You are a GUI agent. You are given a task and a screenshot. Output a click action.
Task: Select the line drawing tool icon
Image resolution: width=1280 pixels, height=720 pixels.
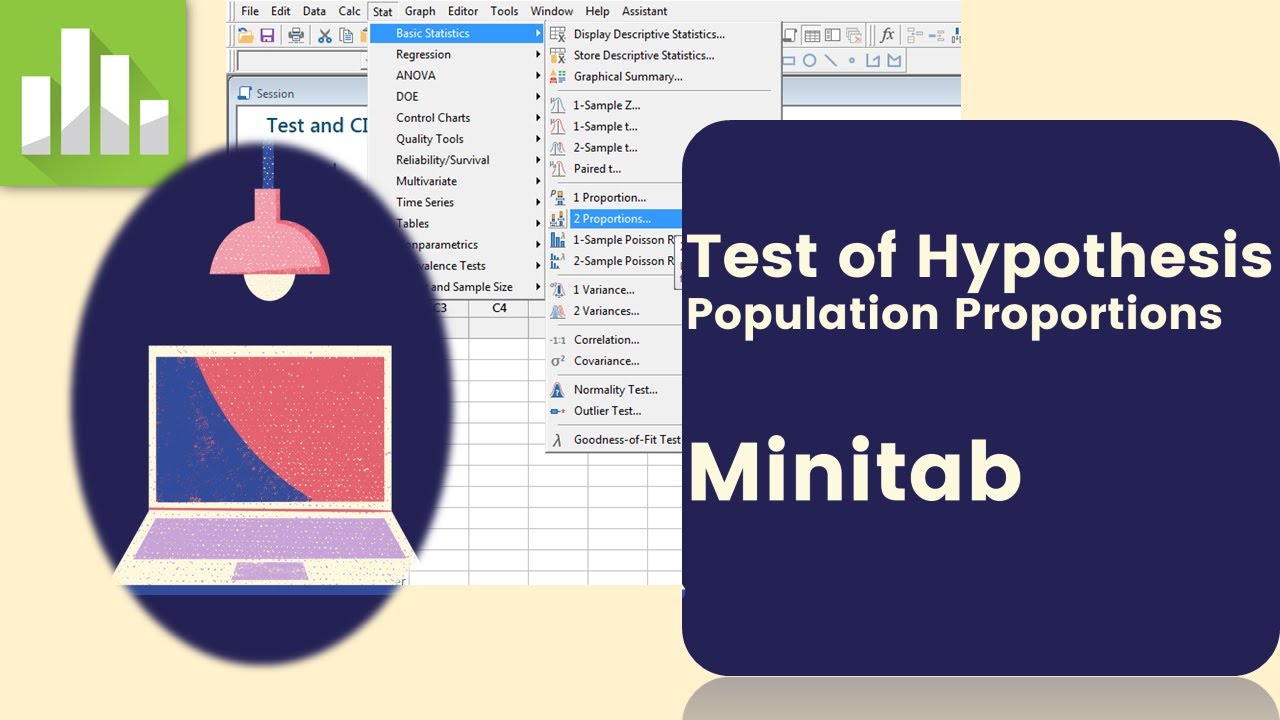(830, 61)
